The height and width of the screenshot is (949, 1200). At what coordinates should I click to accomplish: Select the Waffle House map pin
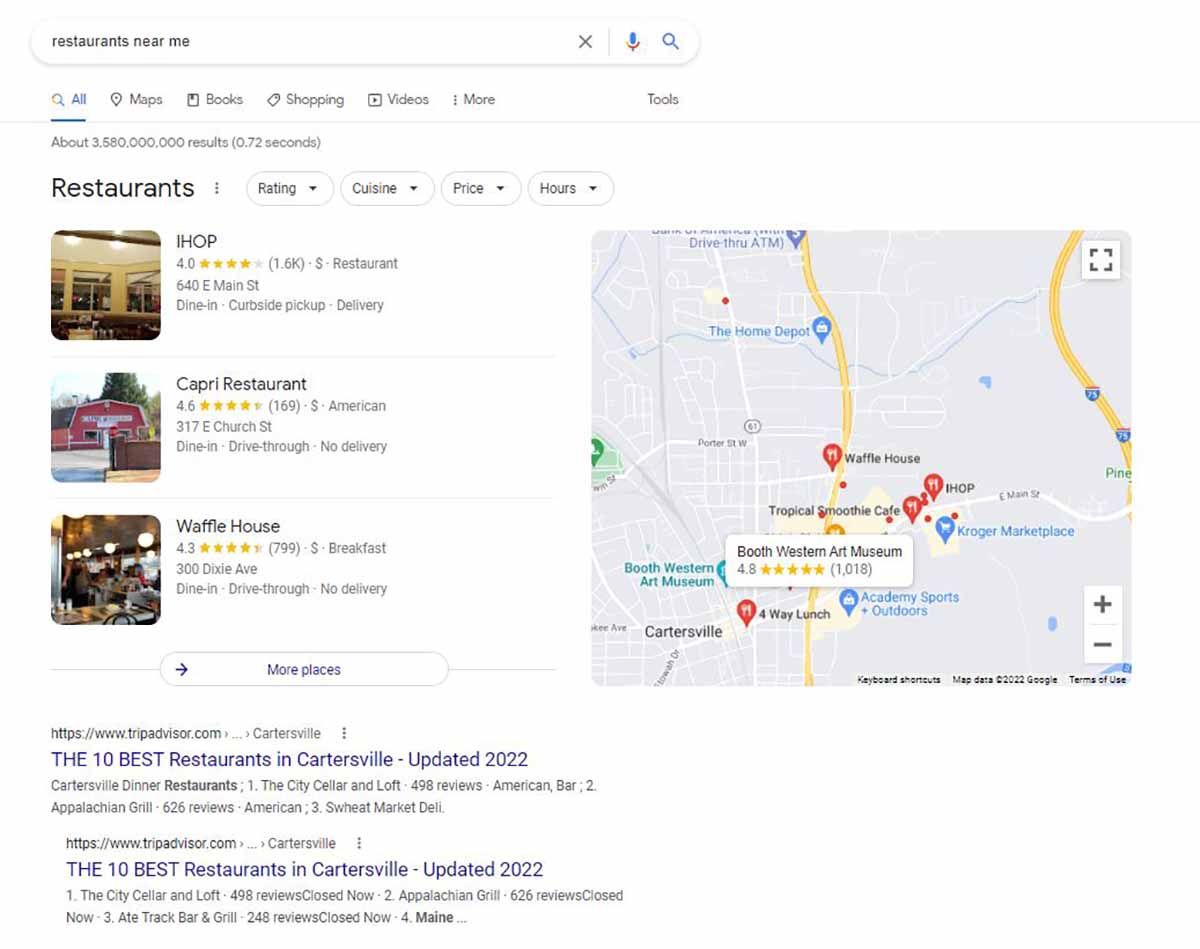tap(831, 457)
